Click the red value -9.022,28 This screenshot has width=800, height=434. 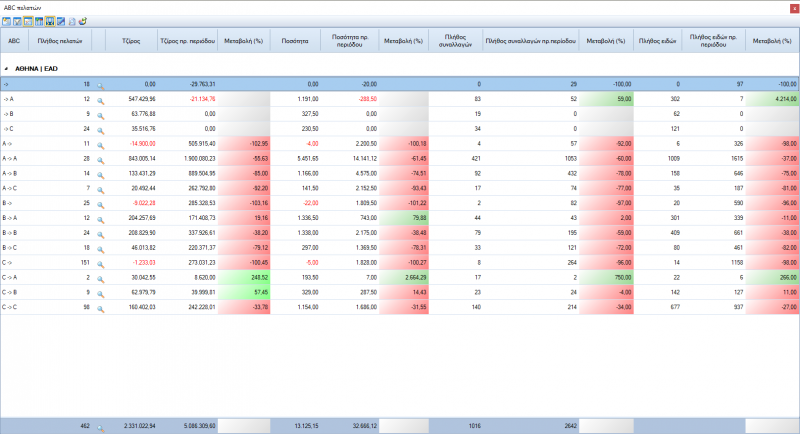coord(144,203)
